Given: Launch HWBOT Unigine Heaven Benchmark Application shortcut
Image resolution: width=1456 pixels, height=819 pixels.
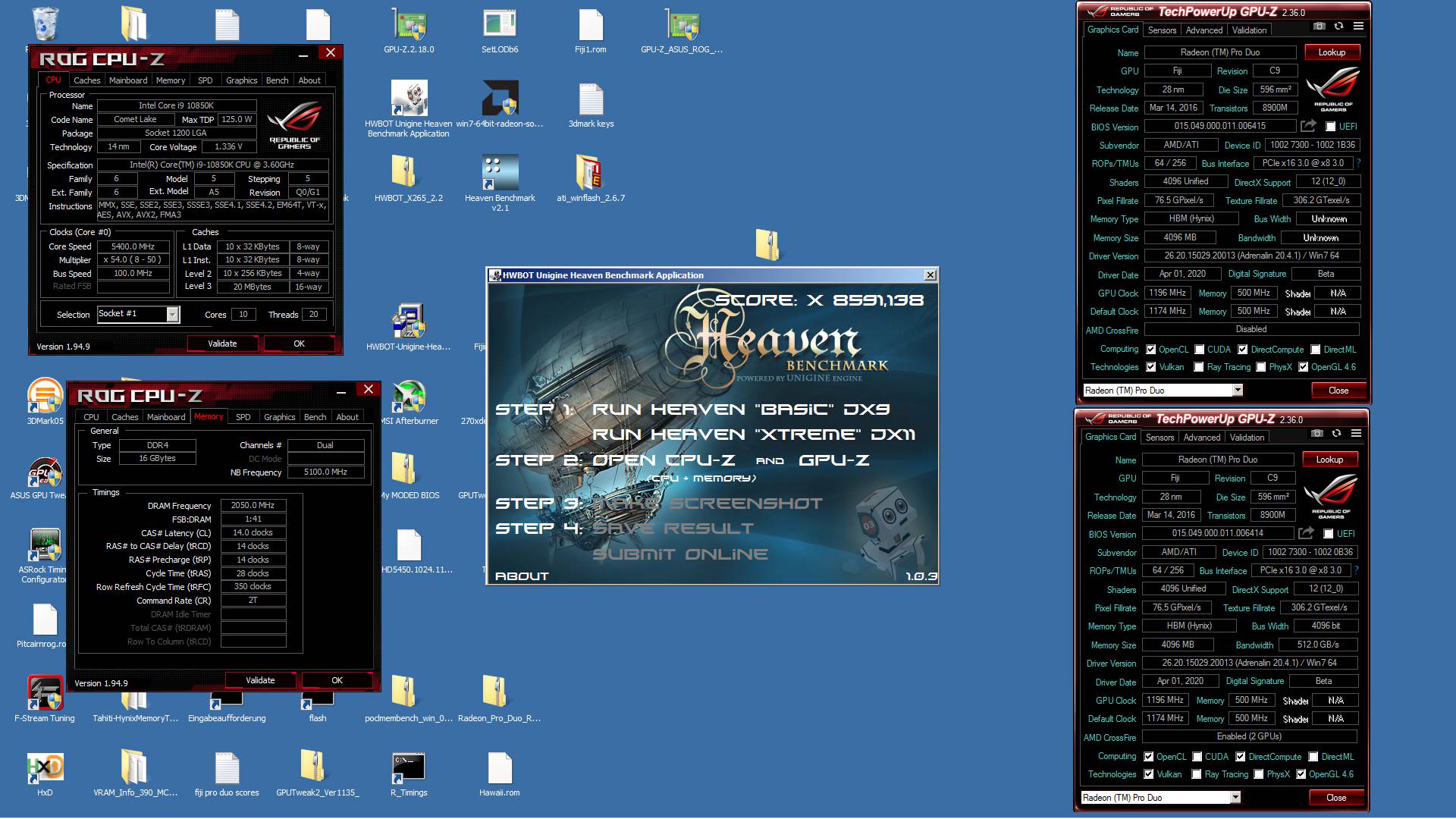Looking at the screenshot, I should (409, 99).
